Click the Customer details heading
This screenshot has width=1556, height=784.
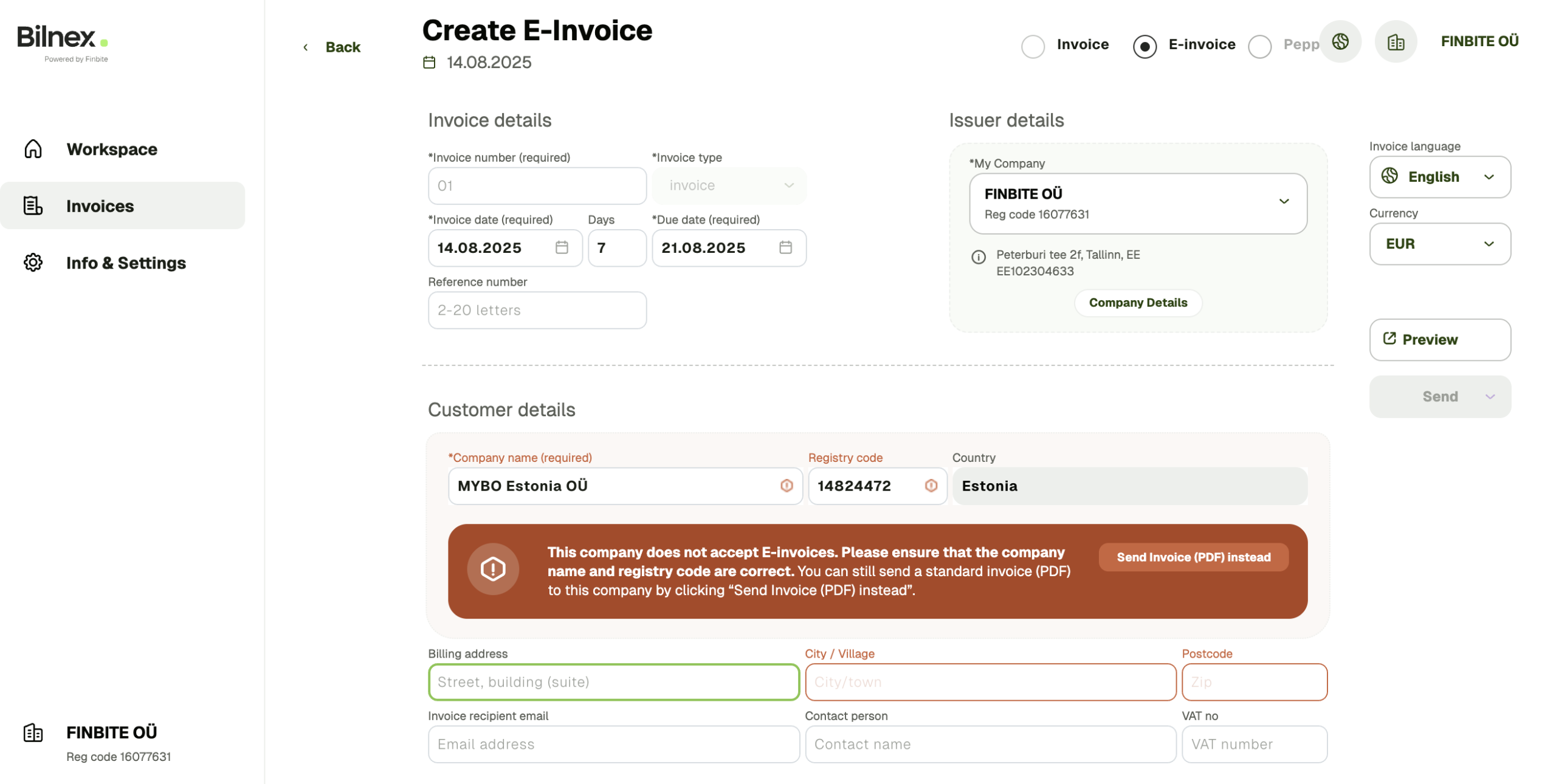tap(502, 410)
